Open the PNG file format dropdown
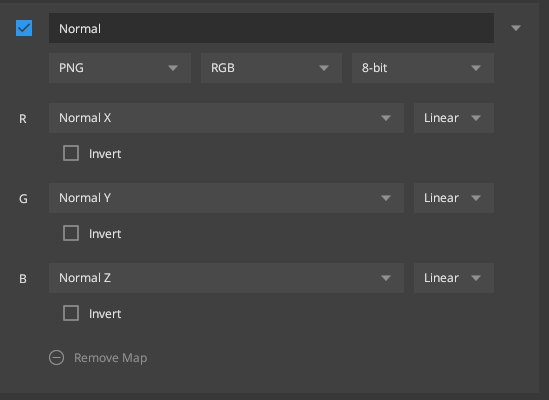The width and height of the screenshot is (549, 400). pyautogui.click(x=120, y=68)
